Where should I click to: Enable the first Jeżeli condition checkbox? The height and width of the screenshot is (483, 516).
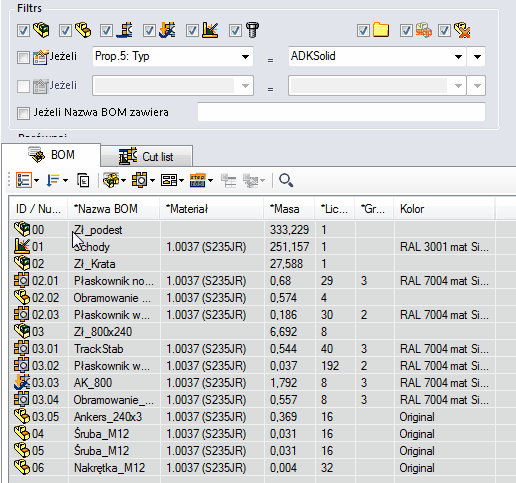23,57
